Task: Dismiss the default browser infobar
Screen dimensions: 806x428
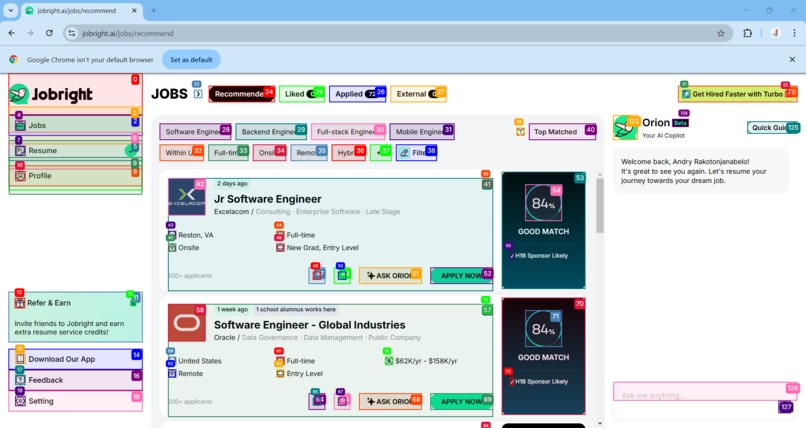Action: [x=792, y=60]
